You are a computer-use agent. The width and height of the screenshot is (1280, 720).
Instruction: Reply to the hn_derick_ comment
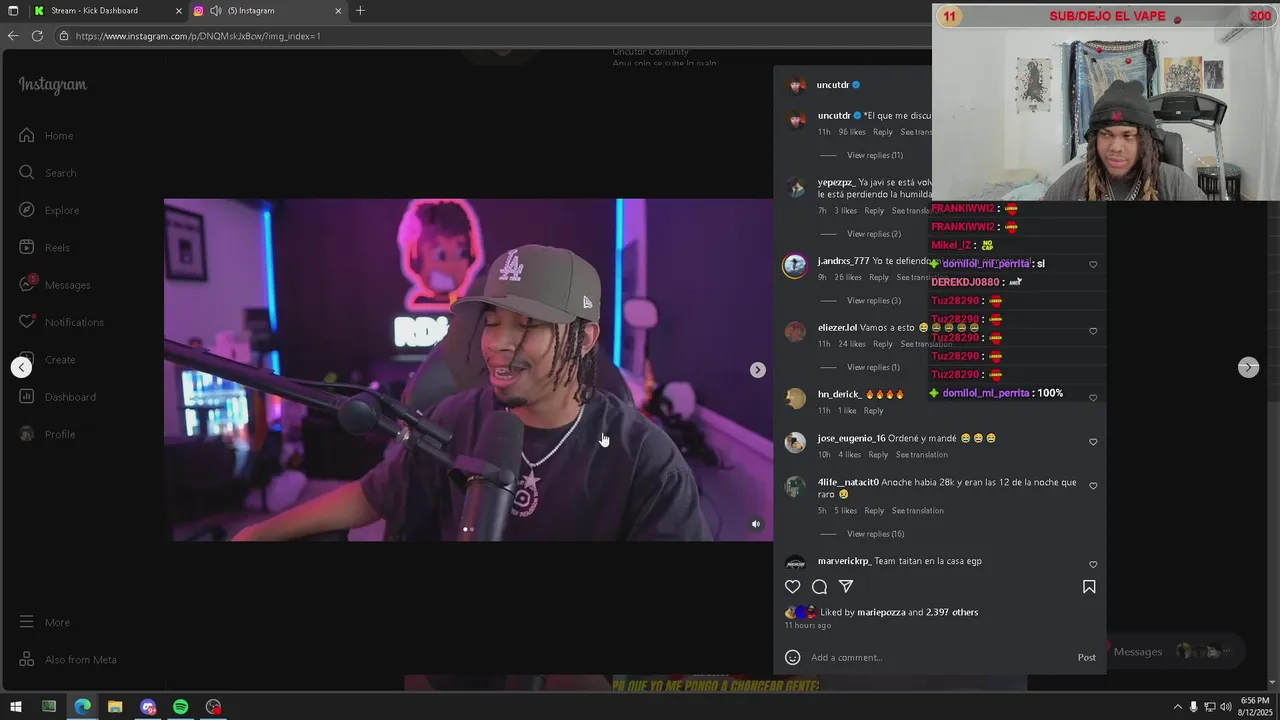point(873,411)
